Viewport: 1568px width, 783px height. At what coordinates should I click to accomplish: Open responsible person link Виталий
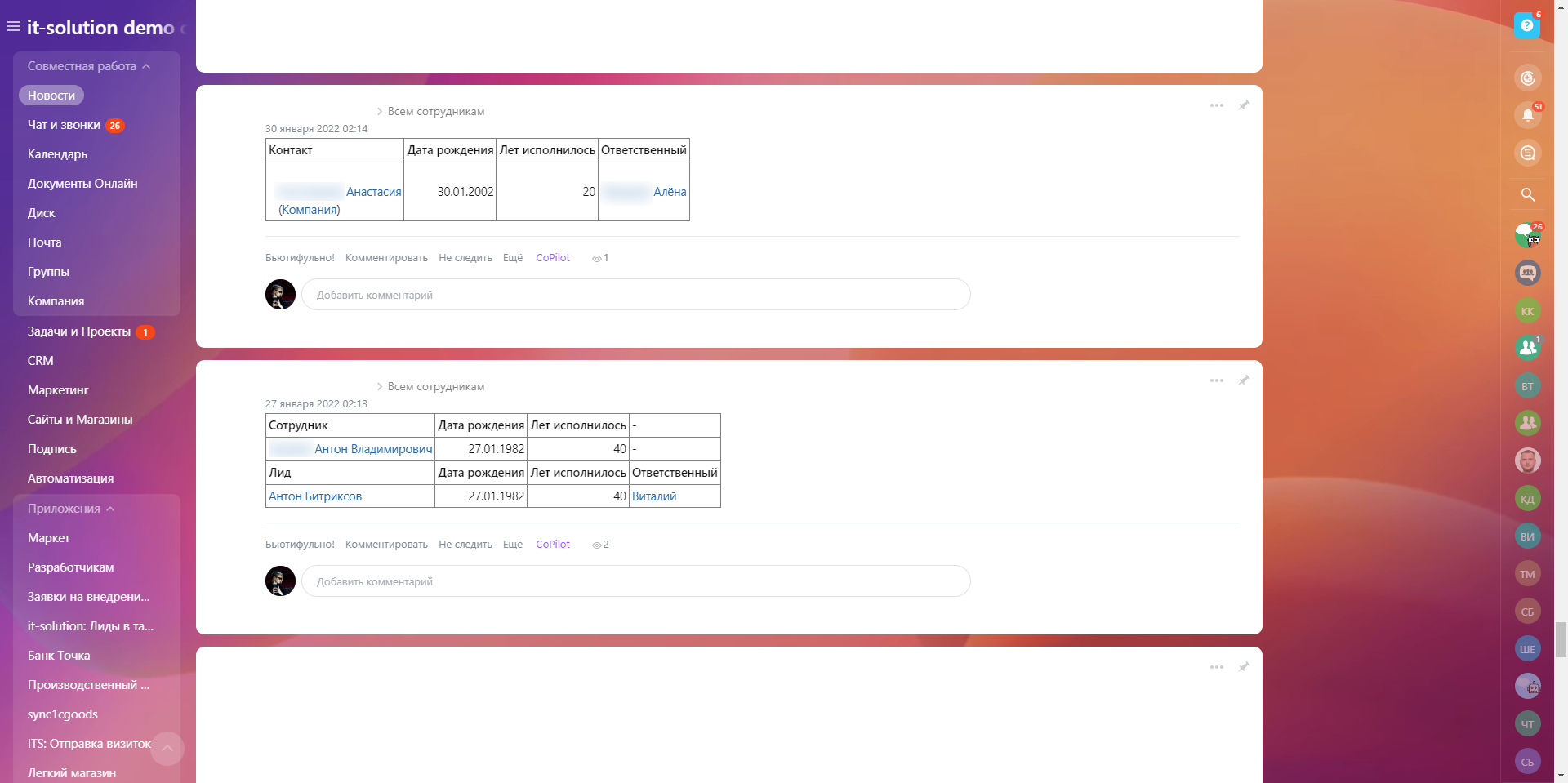[x=654, y=496]
